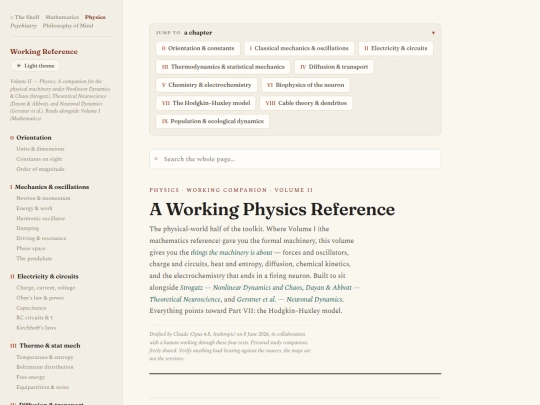Image resolution: width=540 pixels, height=405 pixels.
Task: Open Philosophy of Mind volume
Action: pos(68,26)
